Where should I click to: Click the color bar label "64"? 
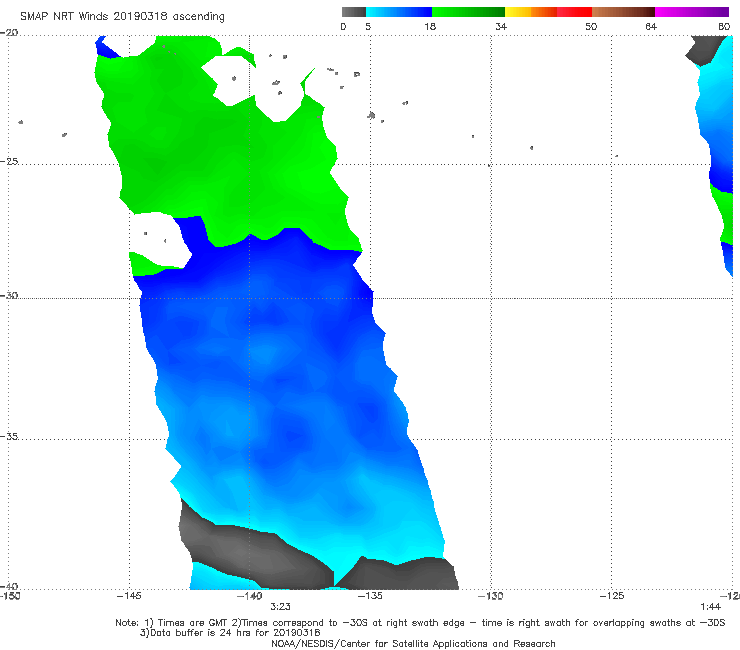point(651,26)
